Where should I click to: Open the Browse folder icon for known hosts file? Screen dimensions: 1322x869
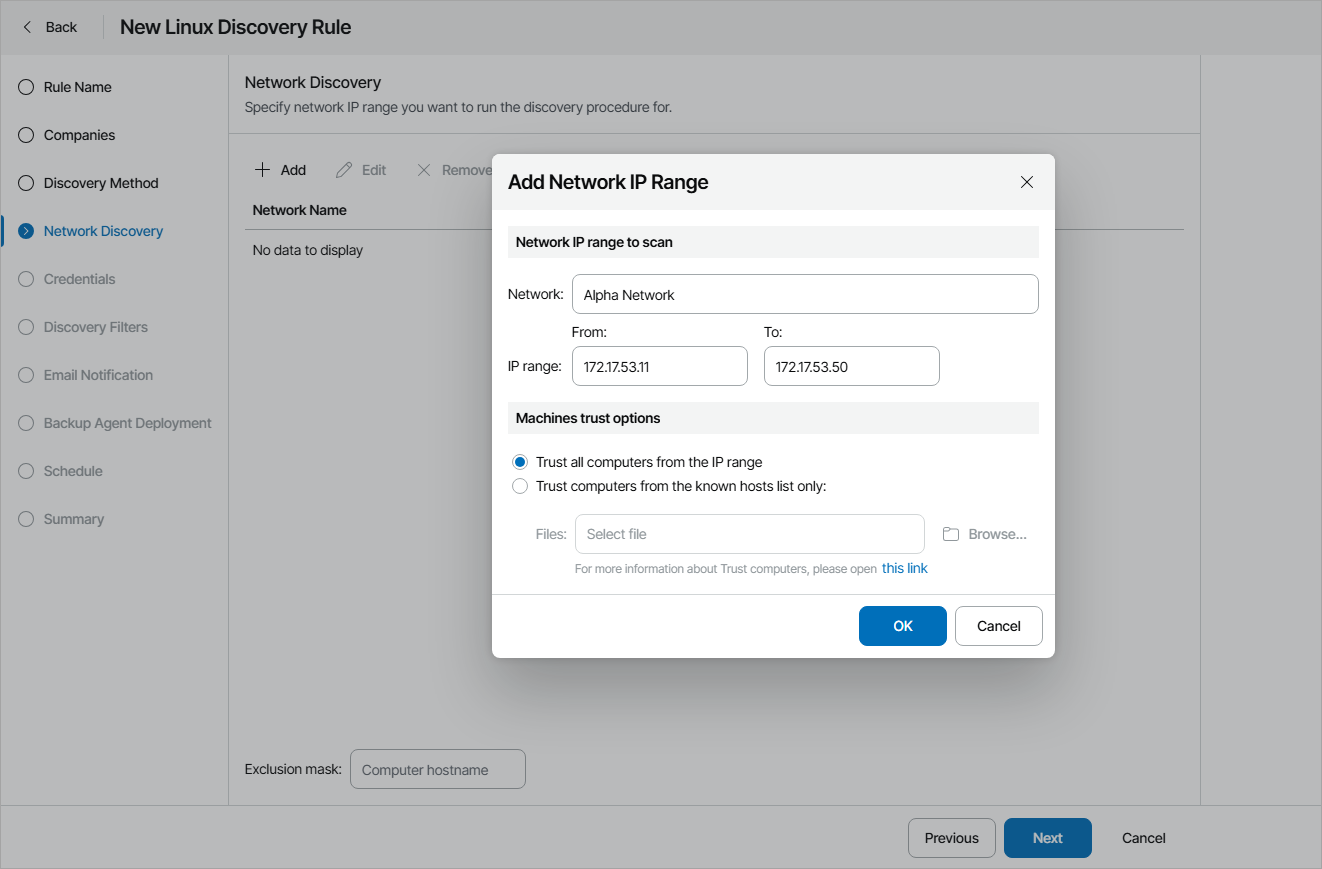[x=950, y=534]
